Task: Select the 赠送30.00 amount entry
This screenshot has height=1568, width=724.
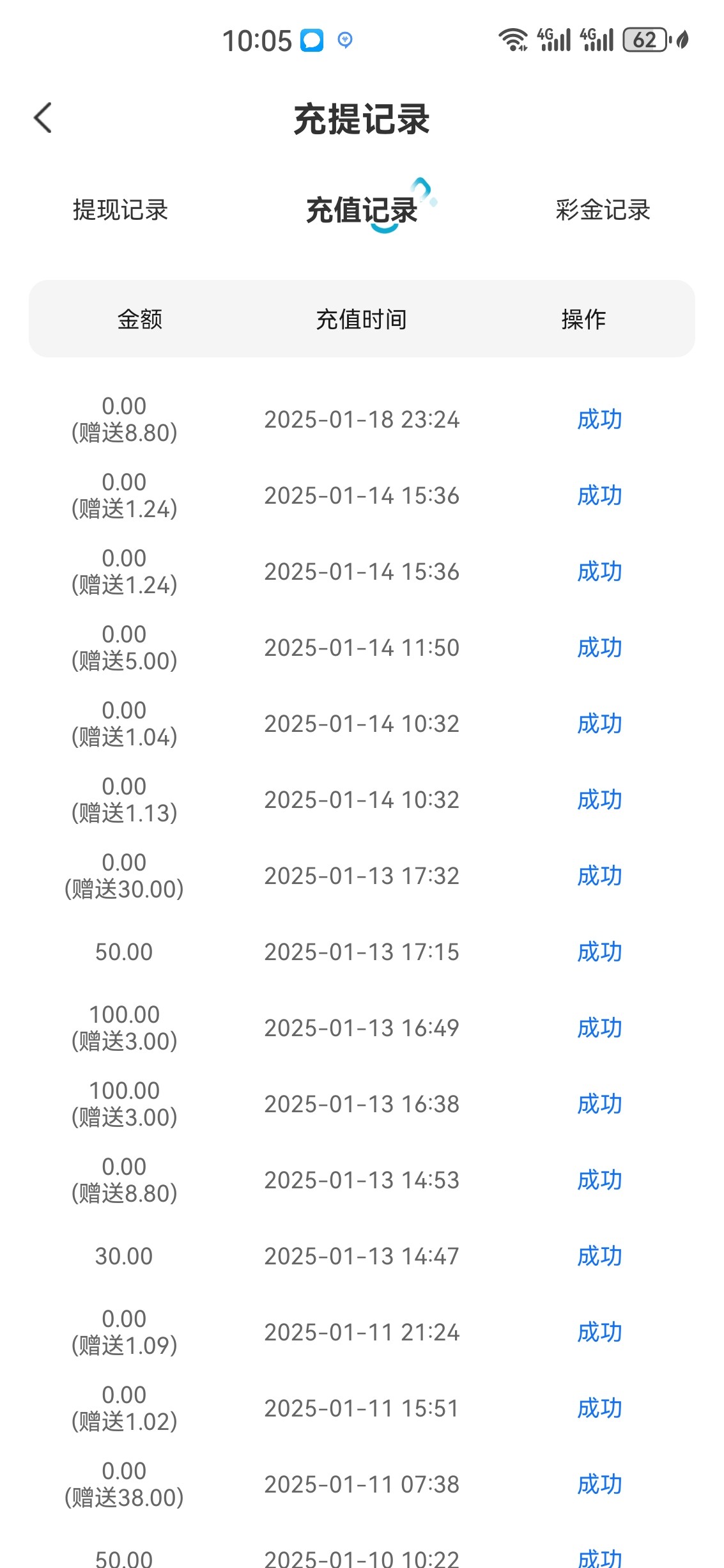Action: click(x=124, y=889)
